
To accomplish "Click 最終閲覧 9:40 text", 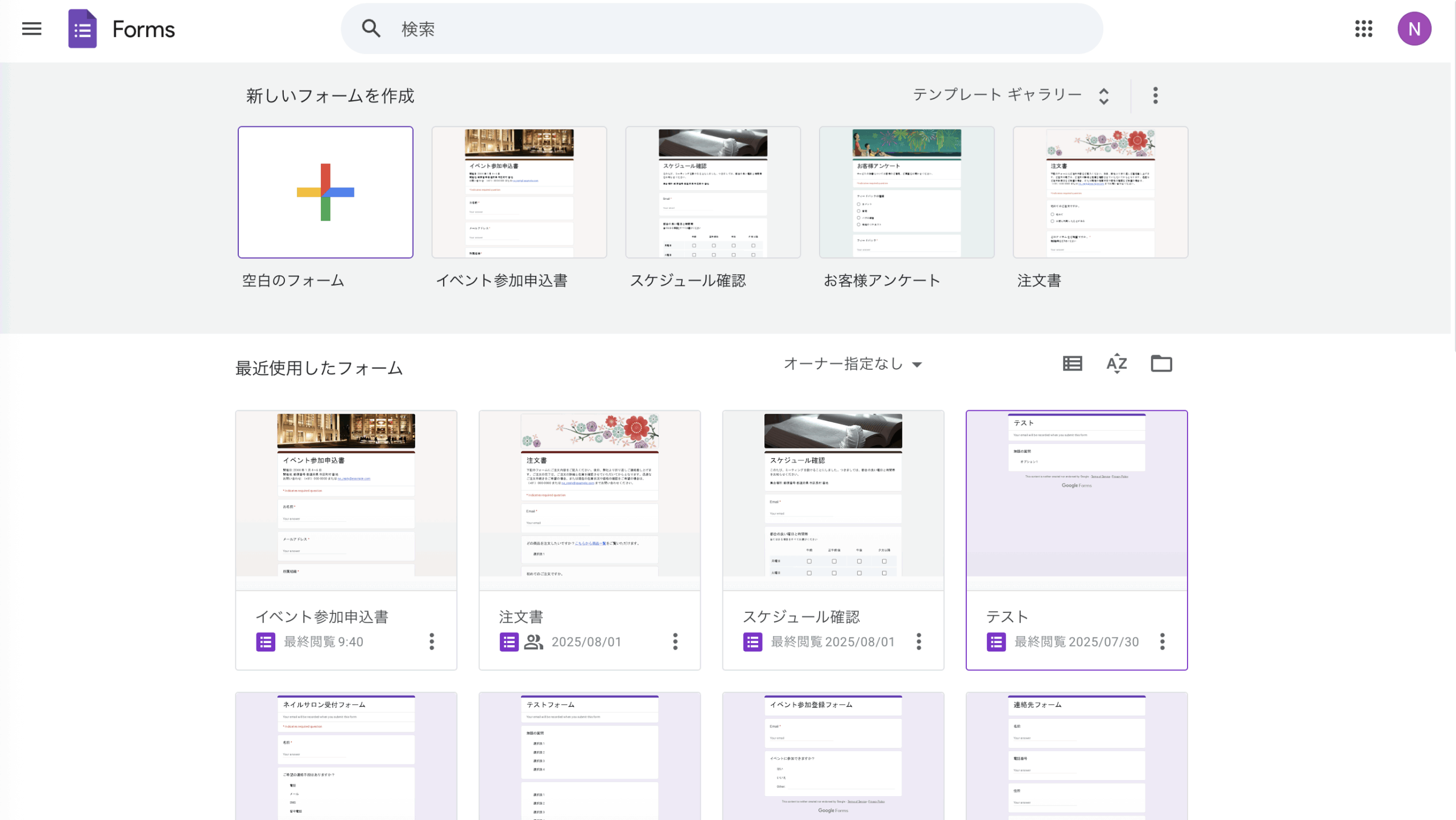I will tap(324, 642).
